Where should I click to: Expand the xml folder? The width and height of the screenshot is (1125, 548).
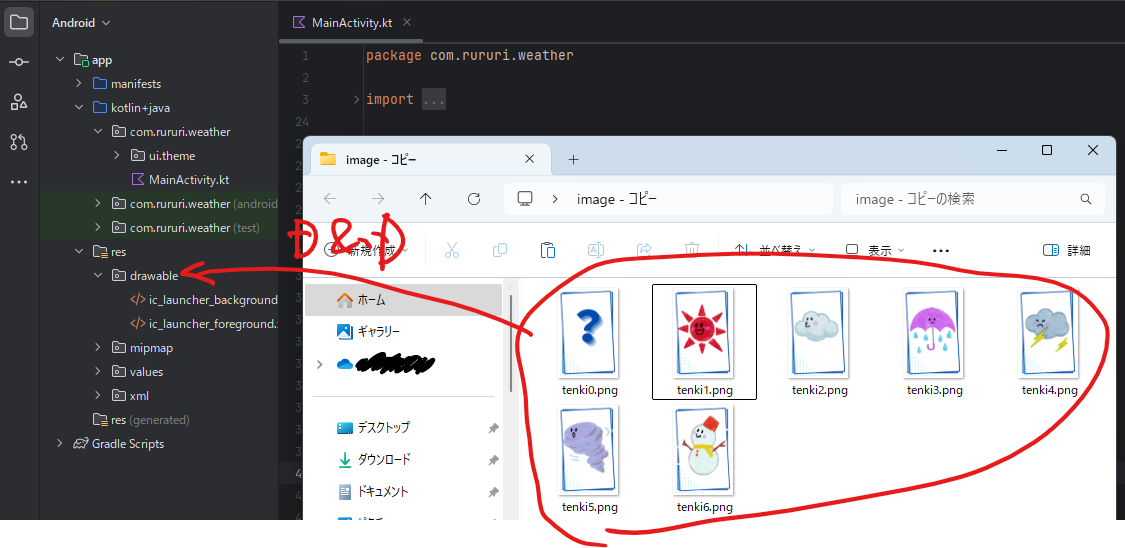tap(98, 395)
